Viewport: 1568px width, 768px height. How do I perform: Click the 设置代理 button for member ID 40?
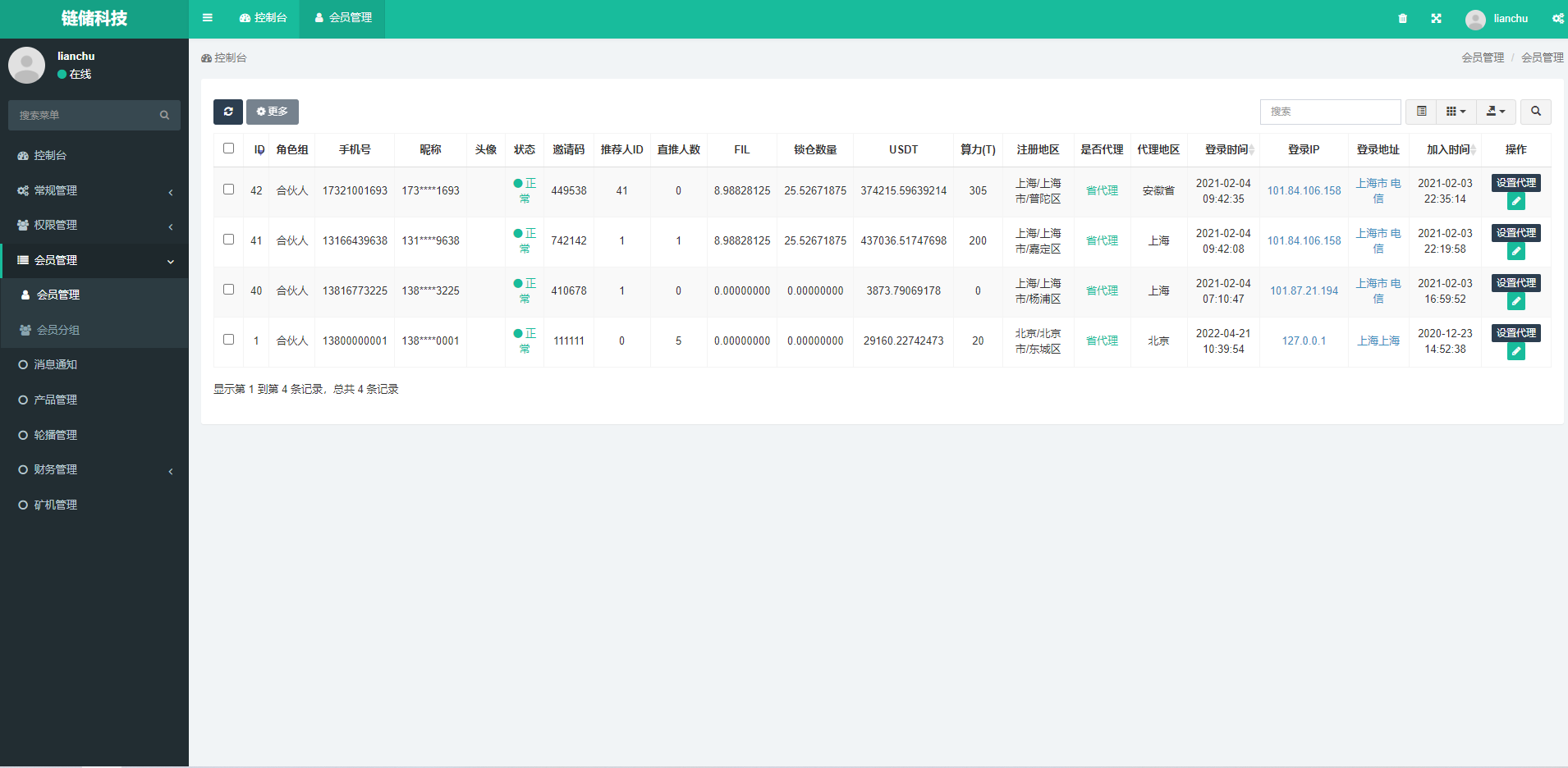tap(1515, 282)
